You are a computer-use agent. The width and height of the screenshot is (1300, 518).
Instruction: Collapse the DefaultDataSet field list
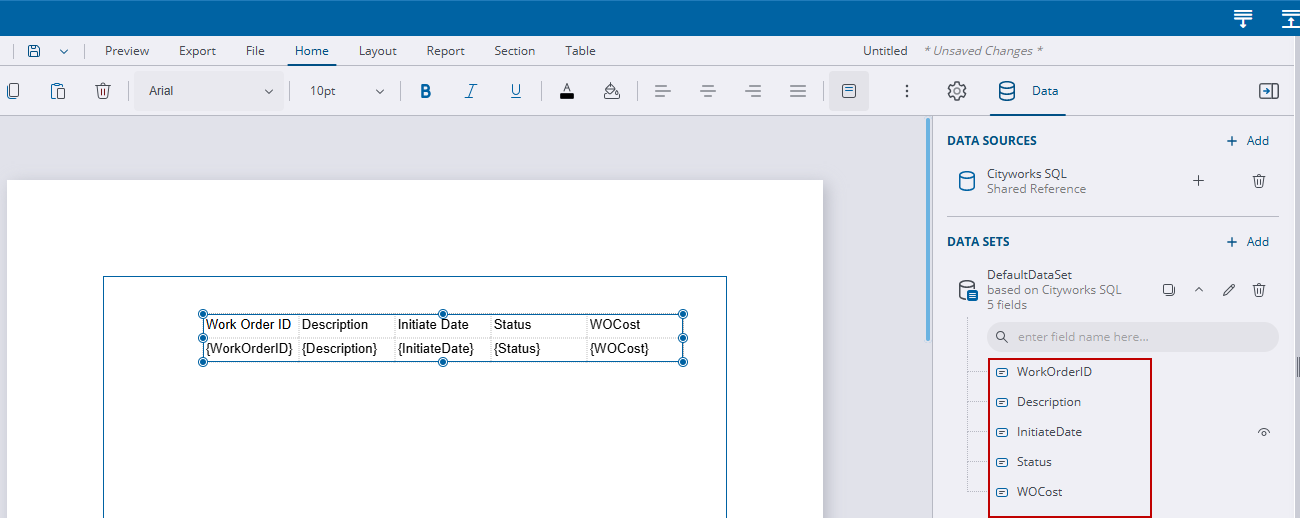coord(1198,290)
